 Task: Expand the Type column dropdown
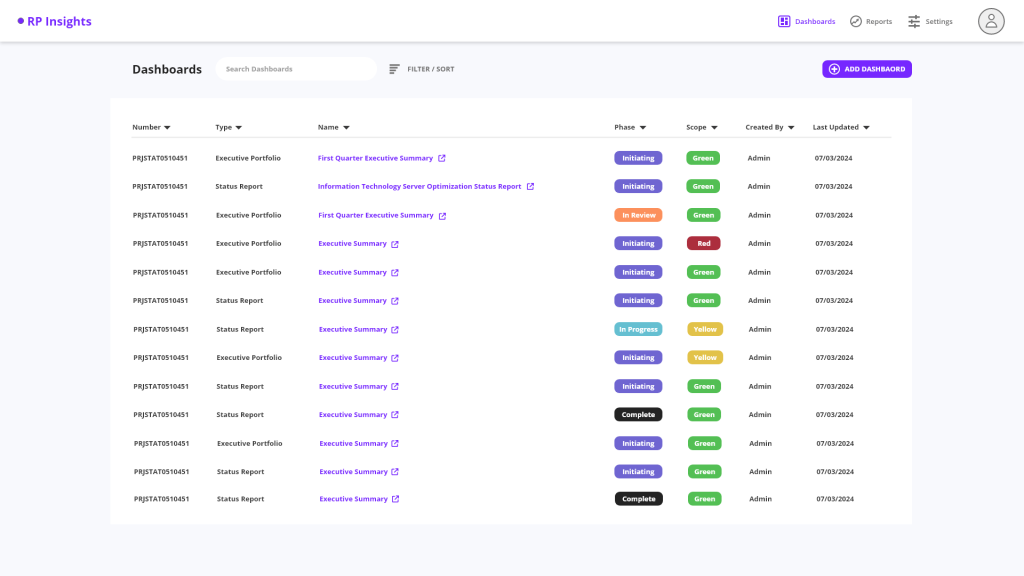pos(238,128)
